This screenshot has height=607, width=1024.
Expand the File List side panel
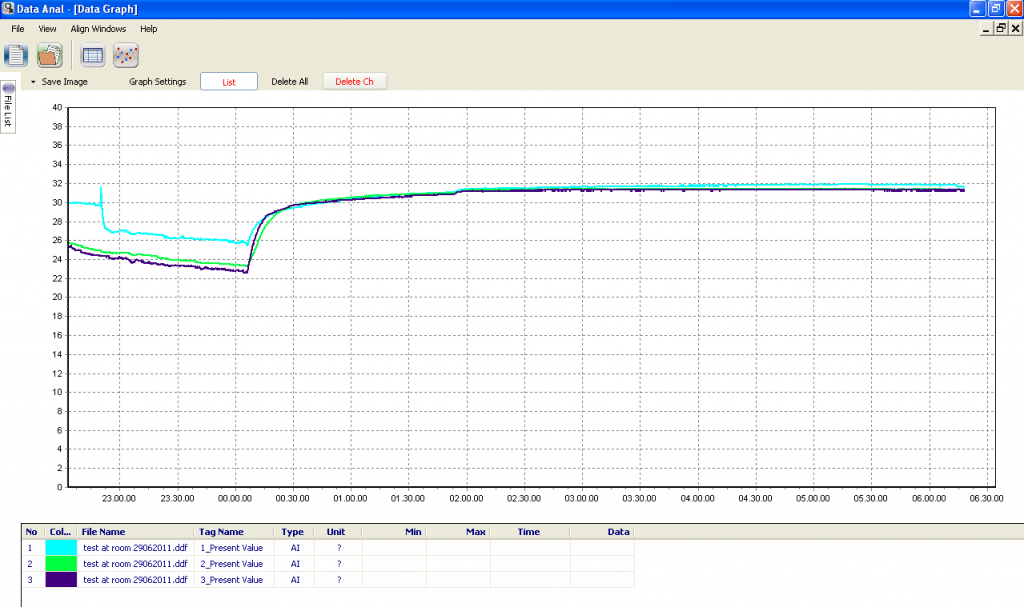tap(8, 107)
